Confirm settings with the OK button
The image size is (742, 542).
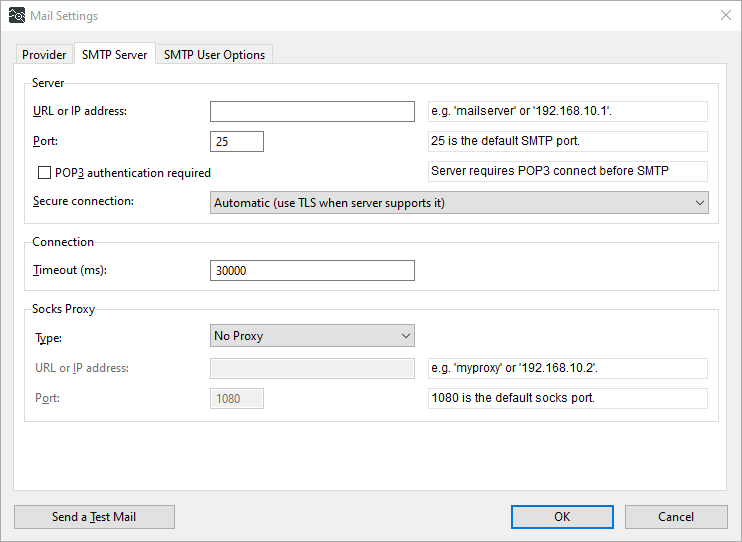pyautogui.click(x=562, y=517)
